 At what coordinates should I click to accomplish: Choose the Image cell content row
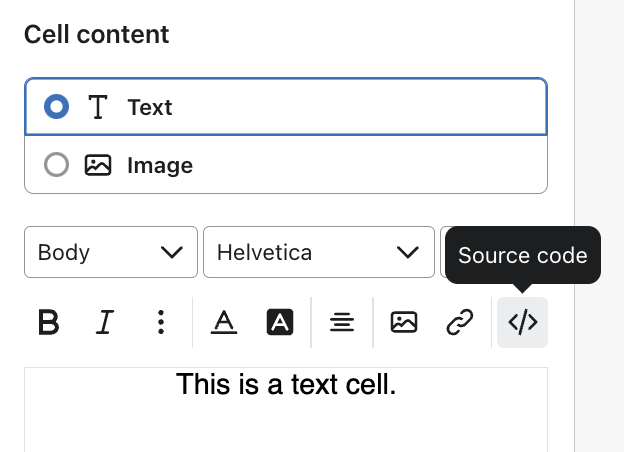pyautogui.click(x=300, y=165)
